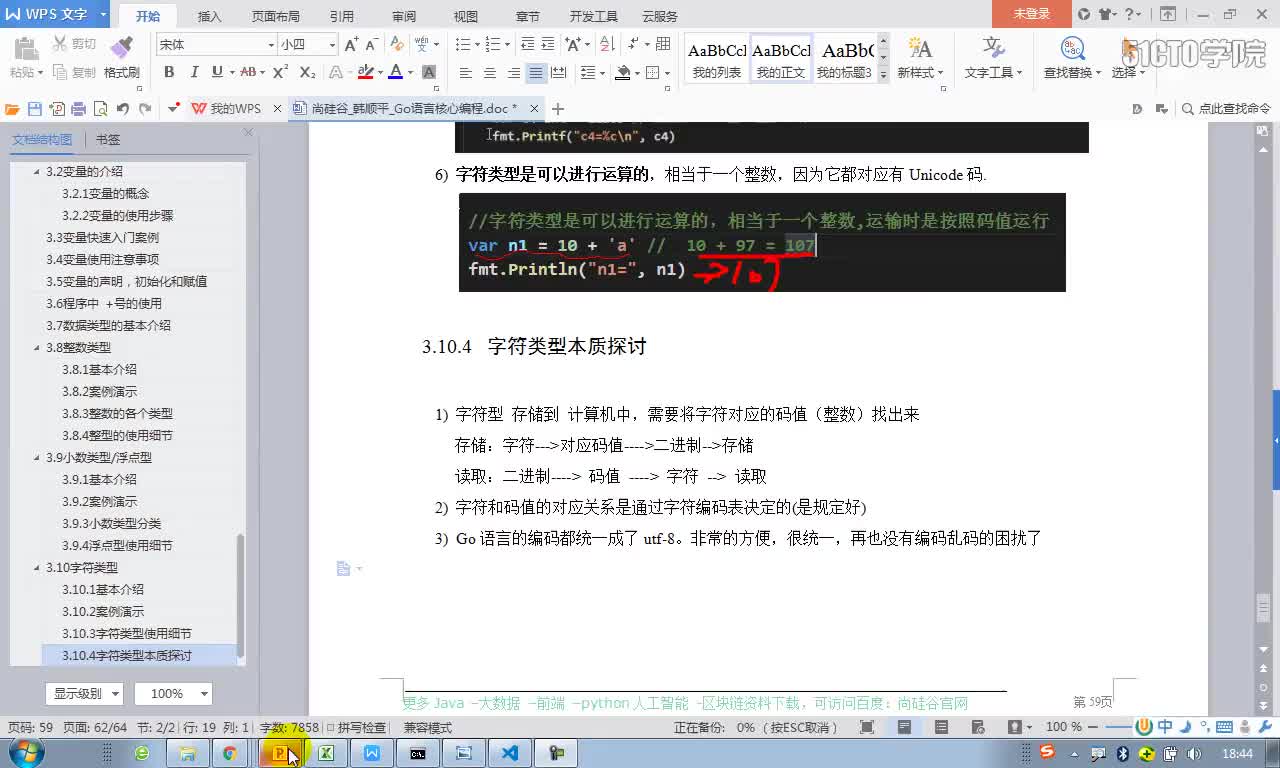The height and width of the screenshot is (768, 1280).
Task: Collapse the 3.8整数类型 outline node
Action: tap(37, 347)
